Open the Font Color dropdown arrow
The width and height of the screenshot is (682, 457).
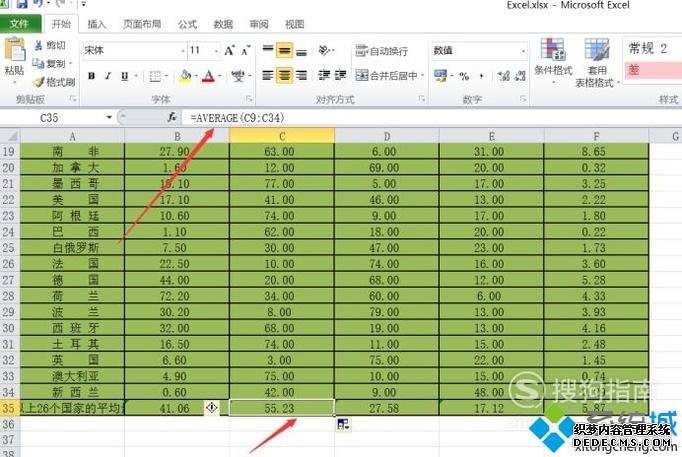[219, 77]
